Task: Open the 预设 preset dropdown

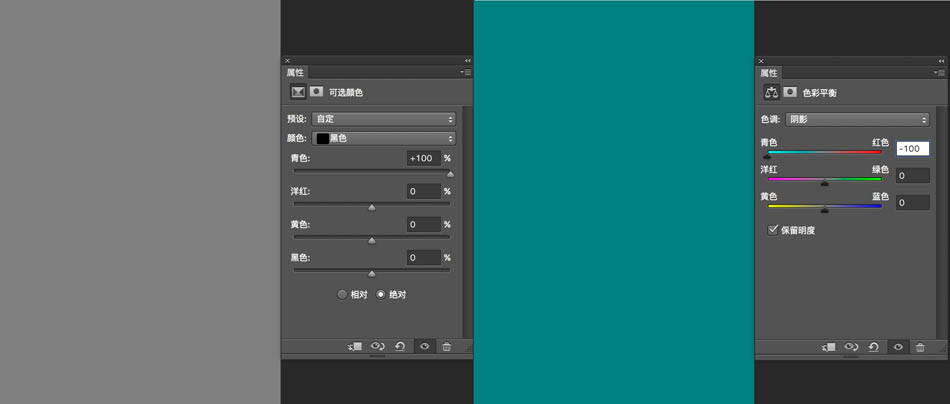Action: point(384,119)
